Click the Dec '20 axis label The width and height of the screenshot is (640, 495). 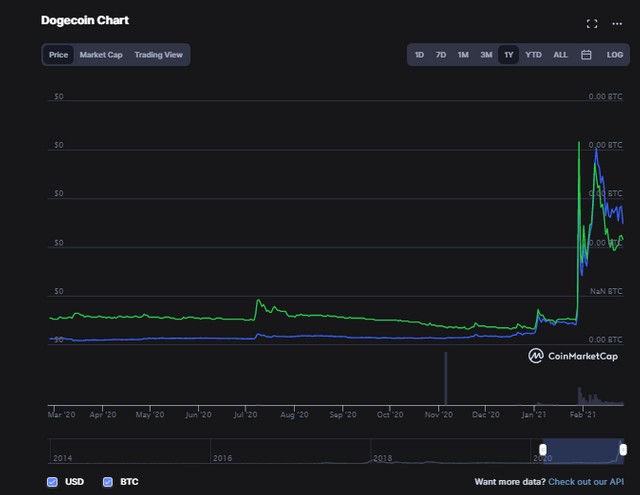click(x=486, y=415)
